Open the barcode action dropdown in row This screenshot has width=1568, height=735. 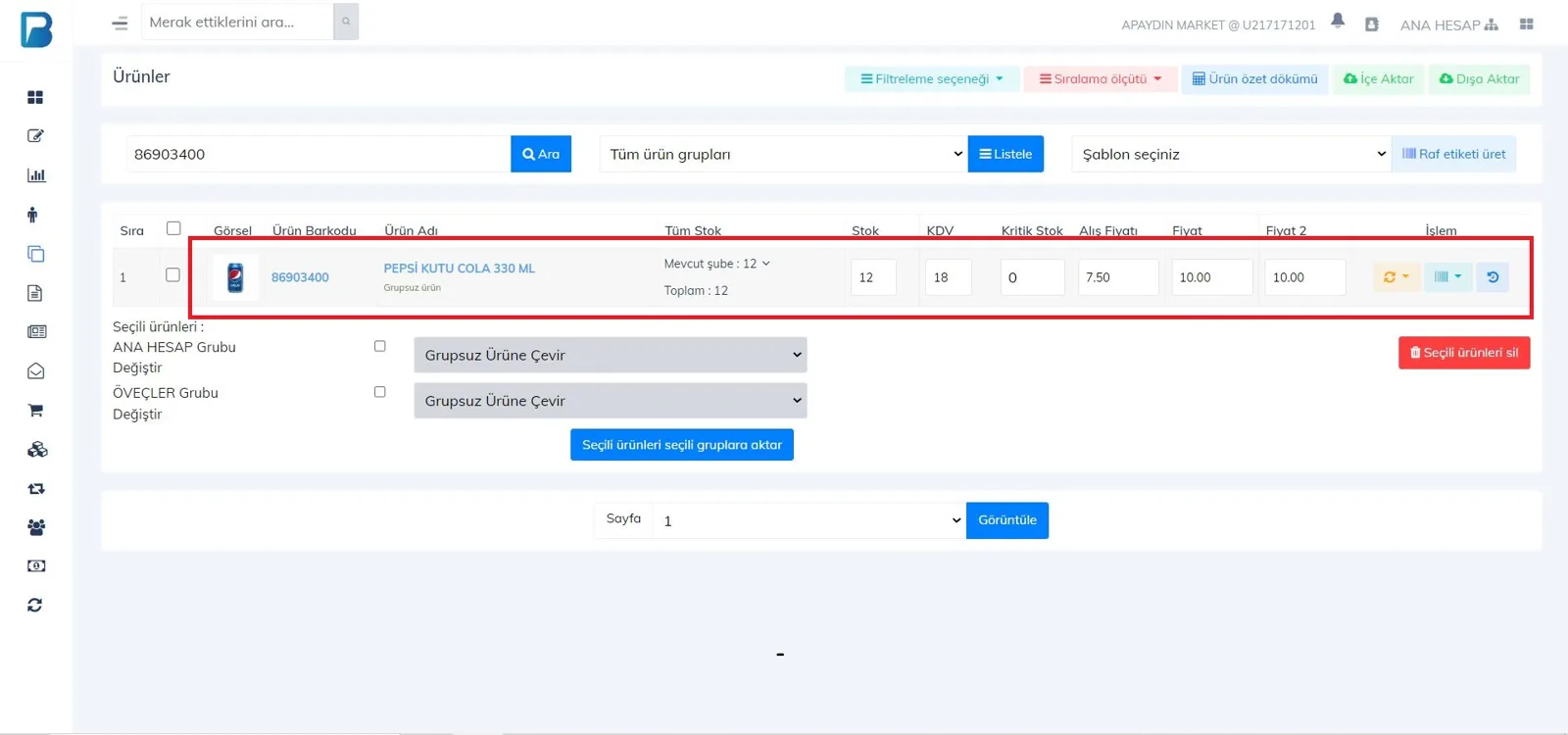(x=1447, y=277)
